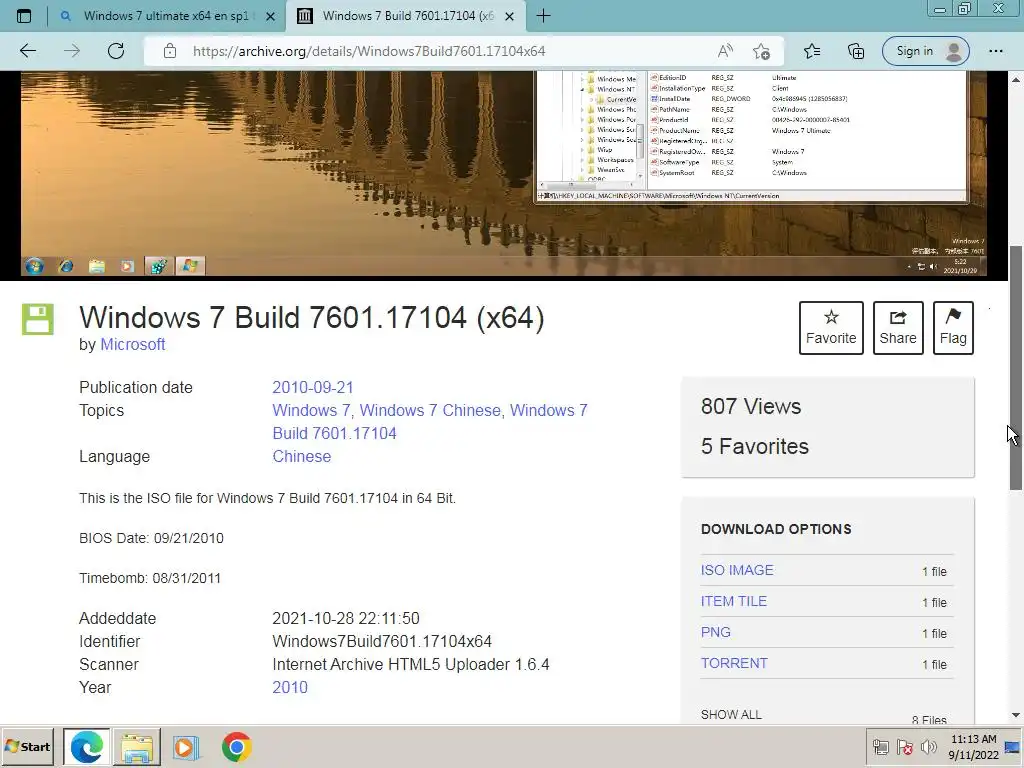The width and height of the screenshot is (1024, 768).
Task: Reload the page with refresh icon
Action: click(x=116, y=51)
